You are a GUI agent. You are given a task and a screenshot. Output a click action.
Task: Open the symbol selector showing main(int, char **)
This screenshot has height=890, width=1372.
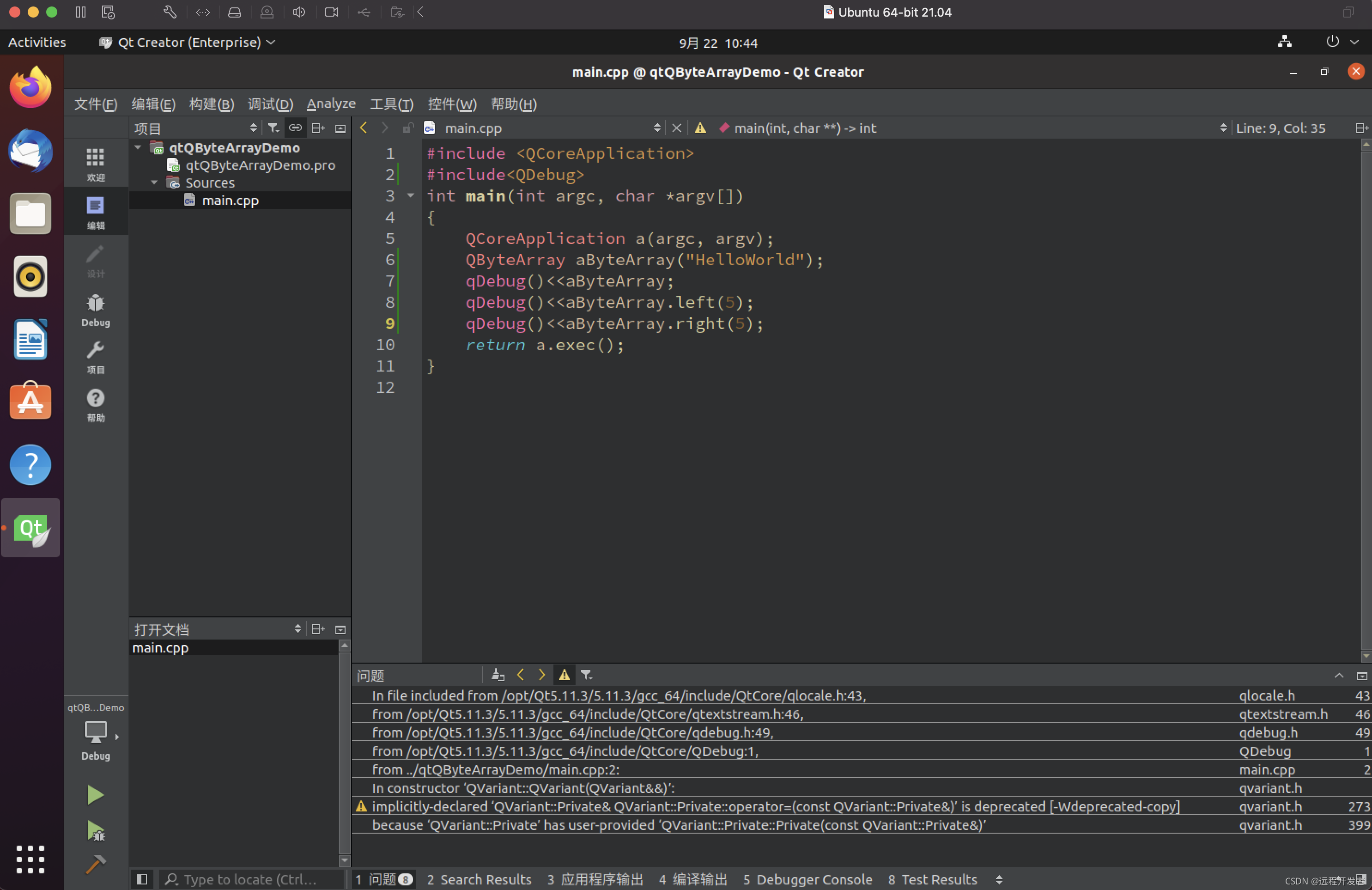[x=973, y=128]
